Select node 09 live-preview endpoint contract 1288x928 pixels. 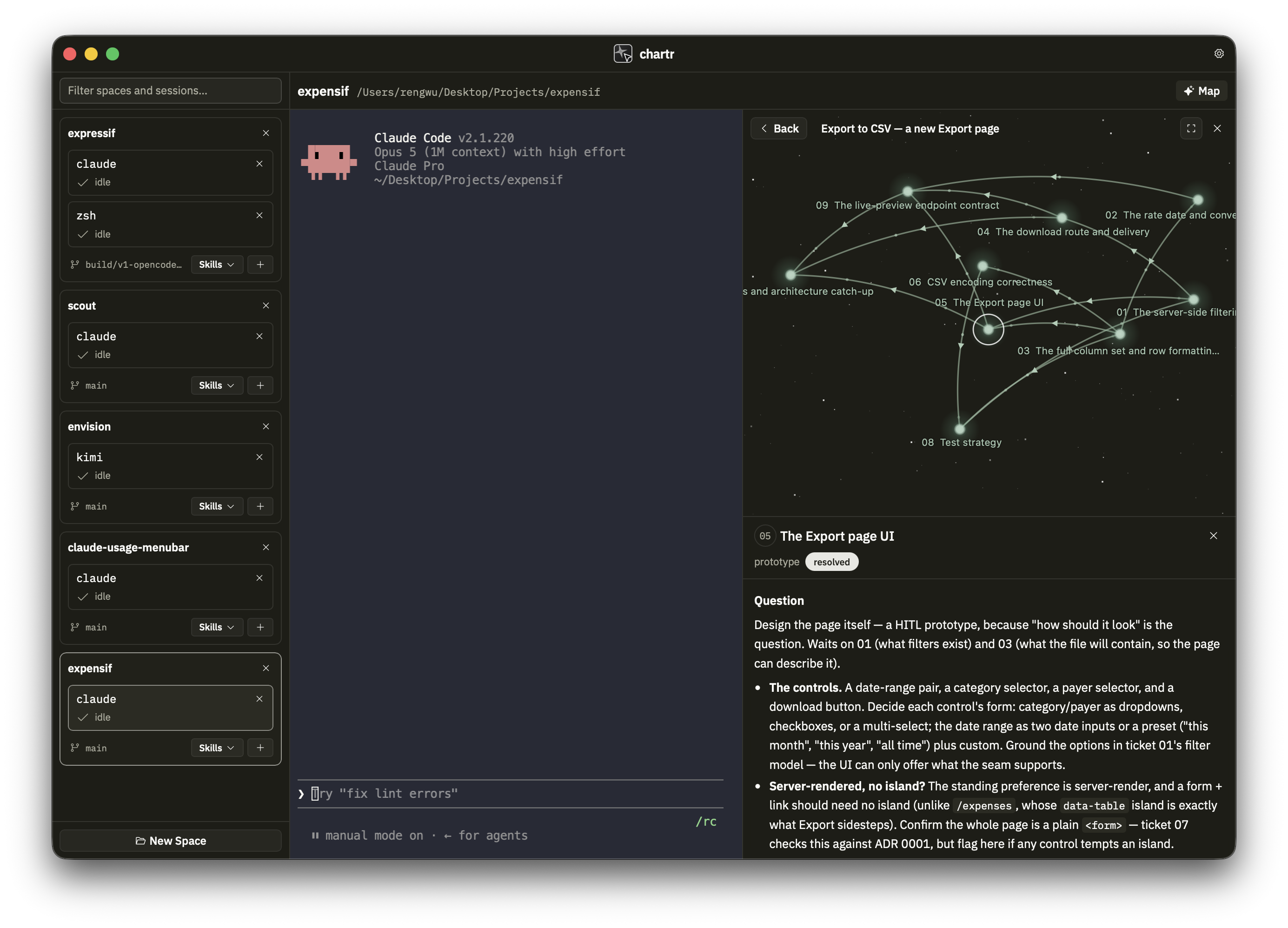pyautogui.click(x=908, y=192)
